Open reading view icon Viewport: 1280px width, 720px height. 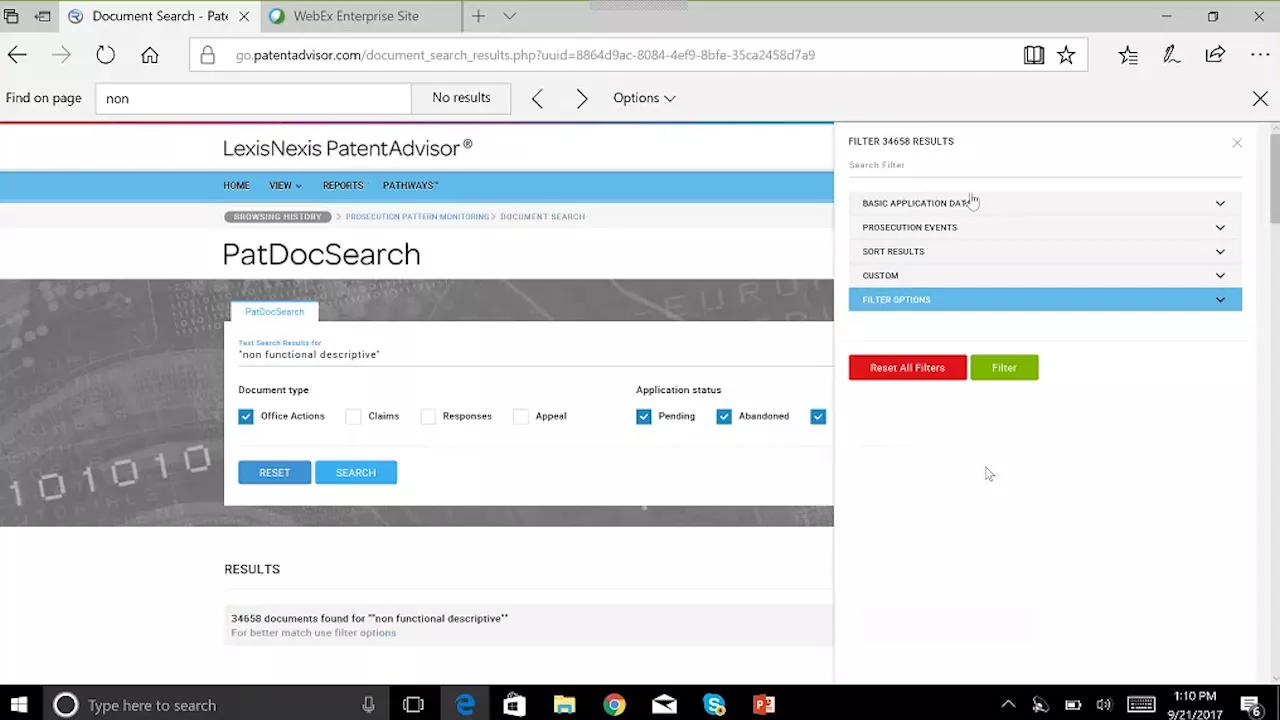tap(1034, 55)
